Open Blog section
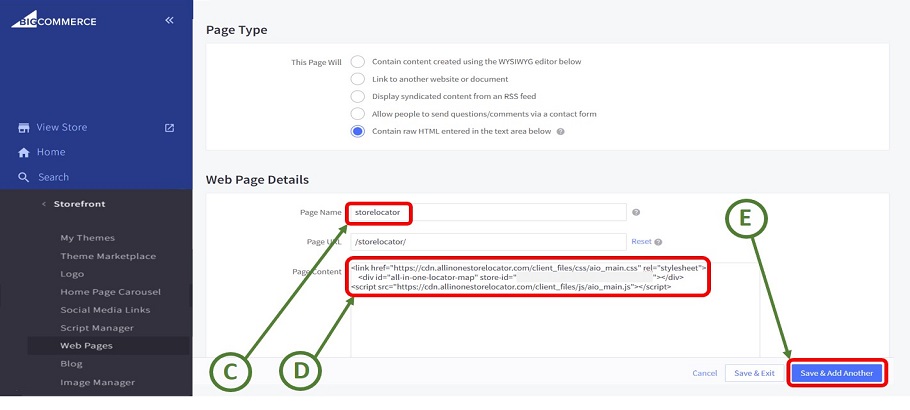The image size is (910, 410). [71, 364]
